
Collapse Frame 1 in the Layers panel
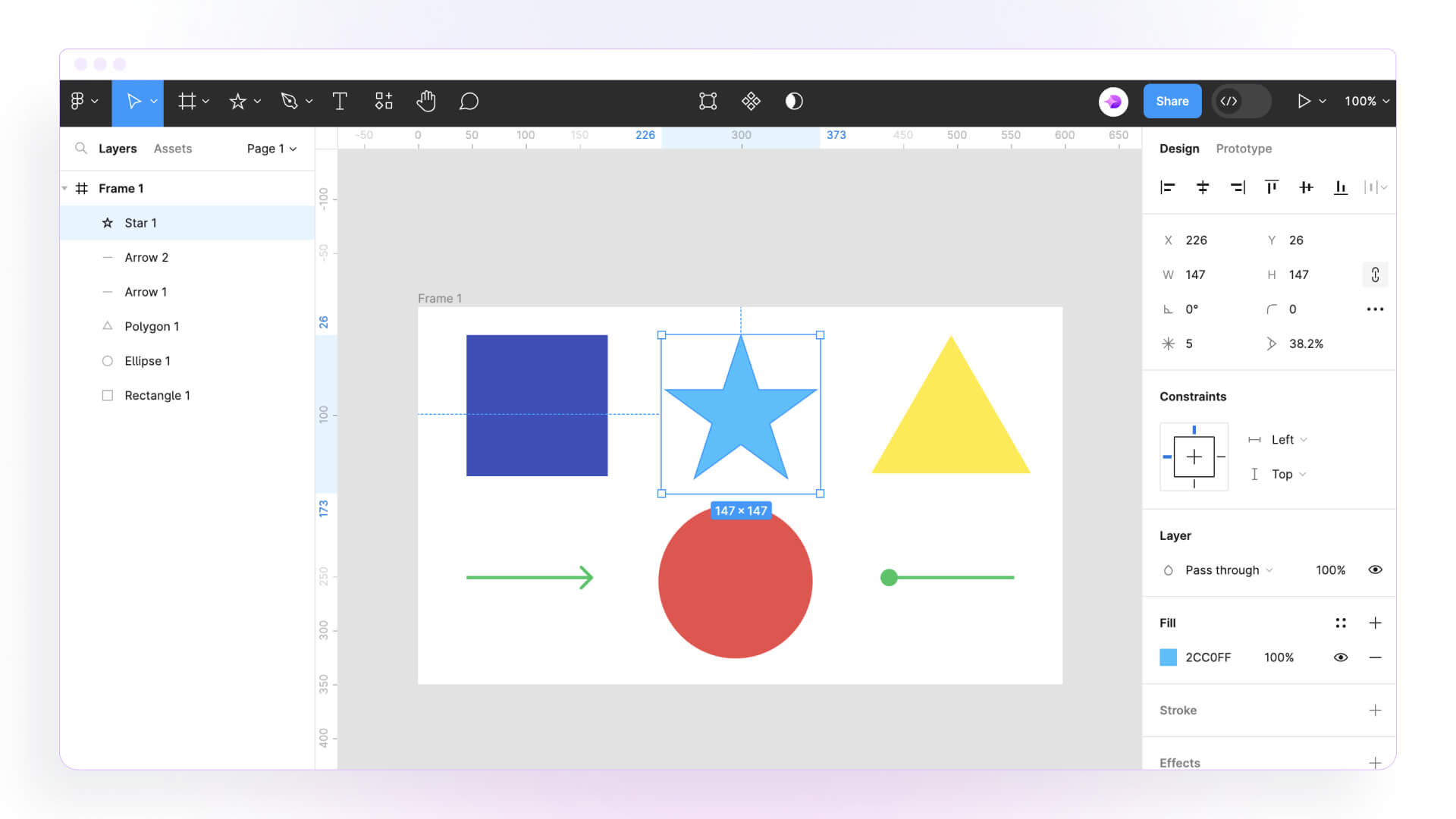coord(65,188)
